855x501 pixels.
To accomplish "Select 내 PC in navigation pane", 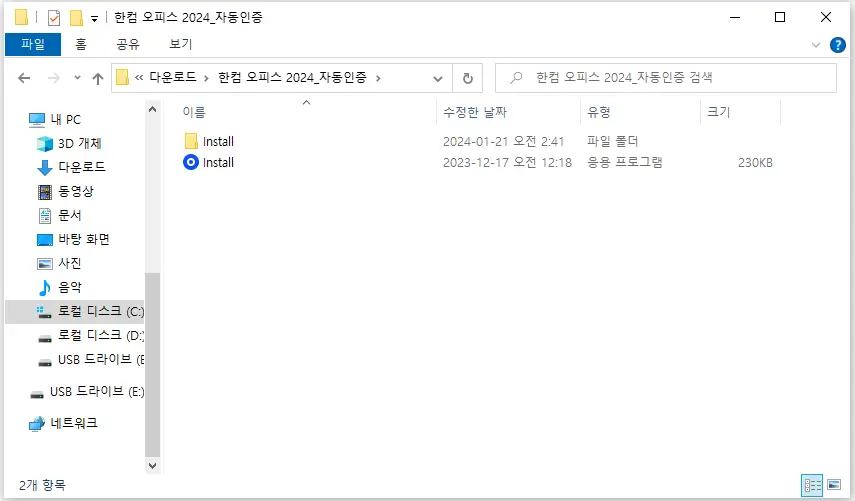I will (65, 119).
